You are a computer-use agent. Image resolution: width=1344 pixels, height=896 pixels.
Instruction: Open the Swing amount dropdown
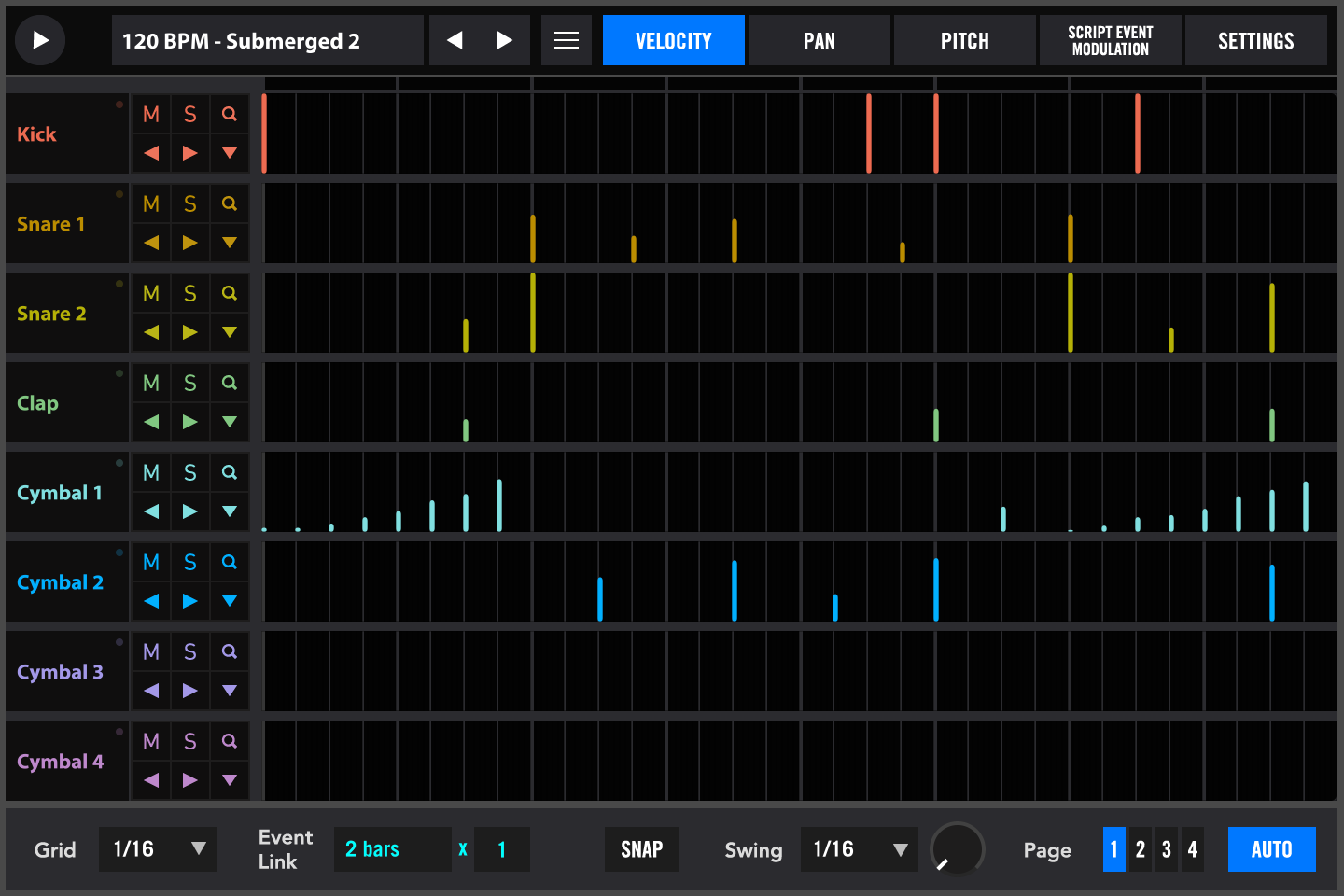point(859,849)
